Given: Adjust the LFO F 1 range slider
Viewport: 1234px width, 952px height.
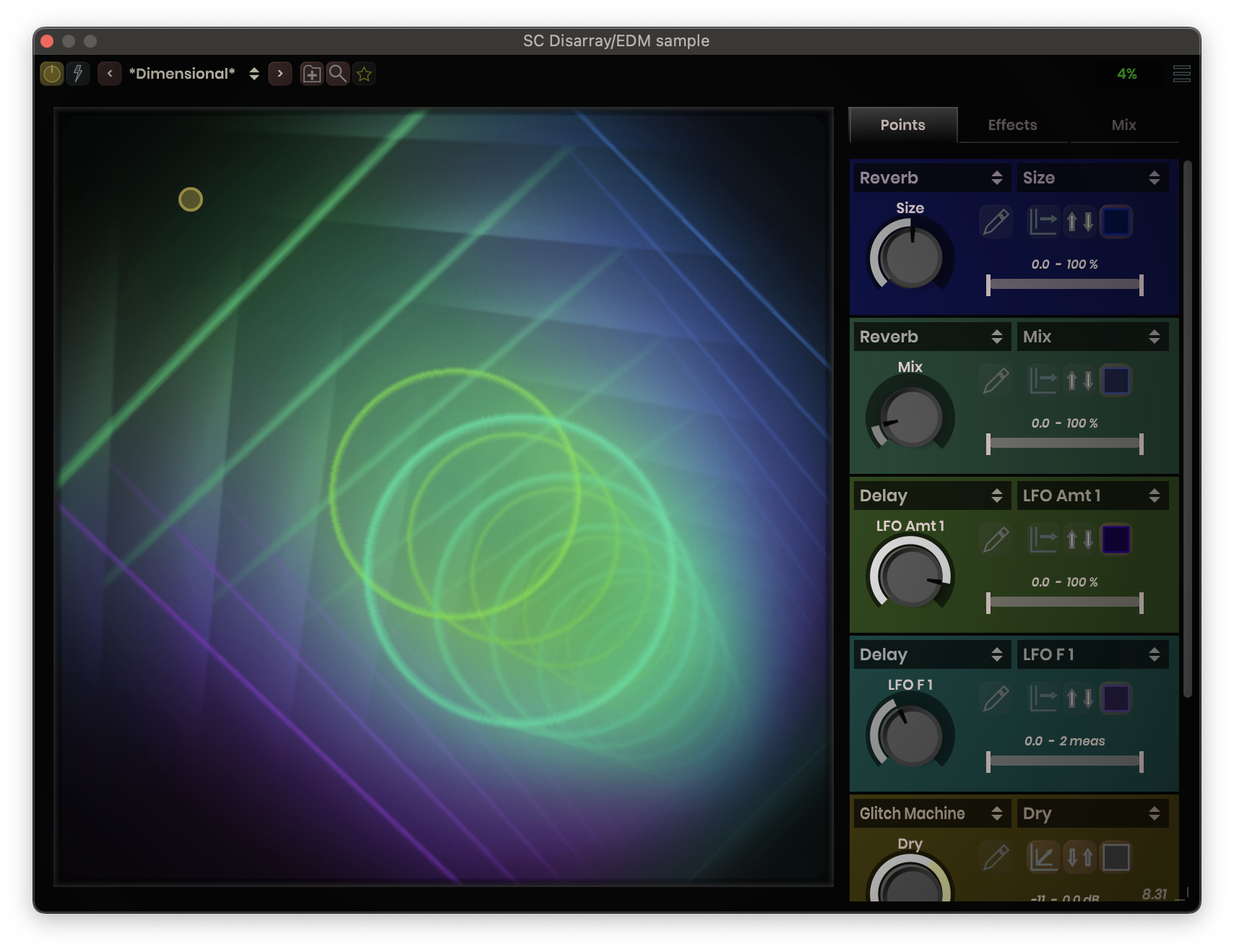Looking at the screenshot, I should (1065, 761).
